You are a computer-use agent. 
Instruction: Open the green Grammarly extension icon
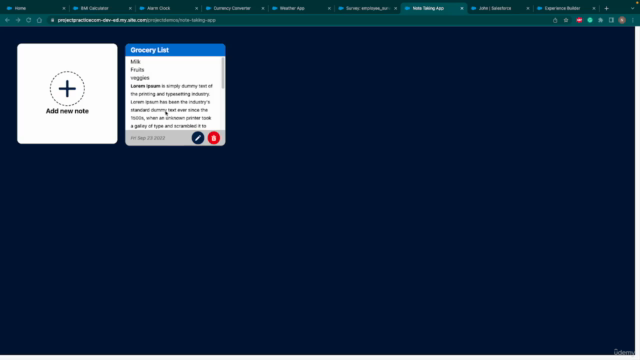pyautogui.click(x=590, y=20)
